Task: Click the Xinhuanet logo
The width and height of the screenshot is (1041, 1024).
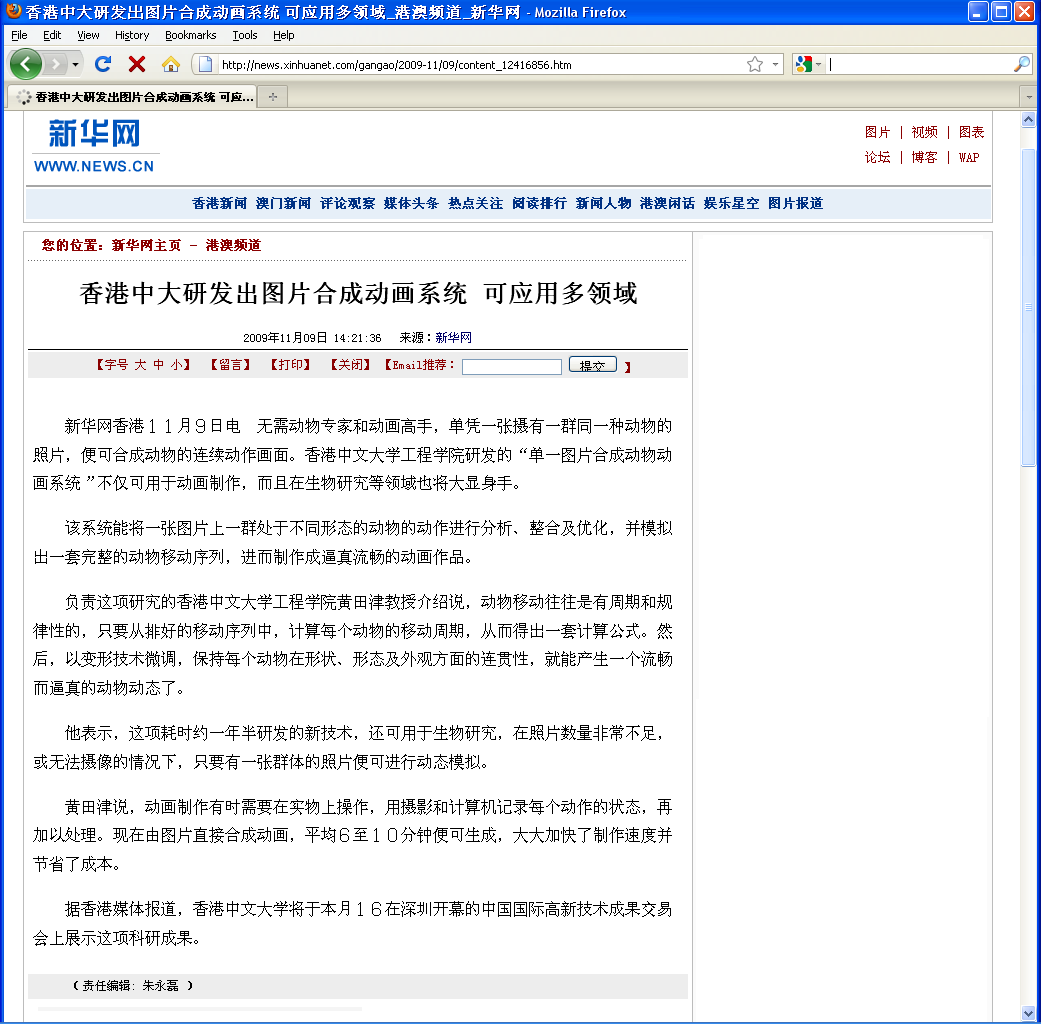Action: (x=94, y=146)
